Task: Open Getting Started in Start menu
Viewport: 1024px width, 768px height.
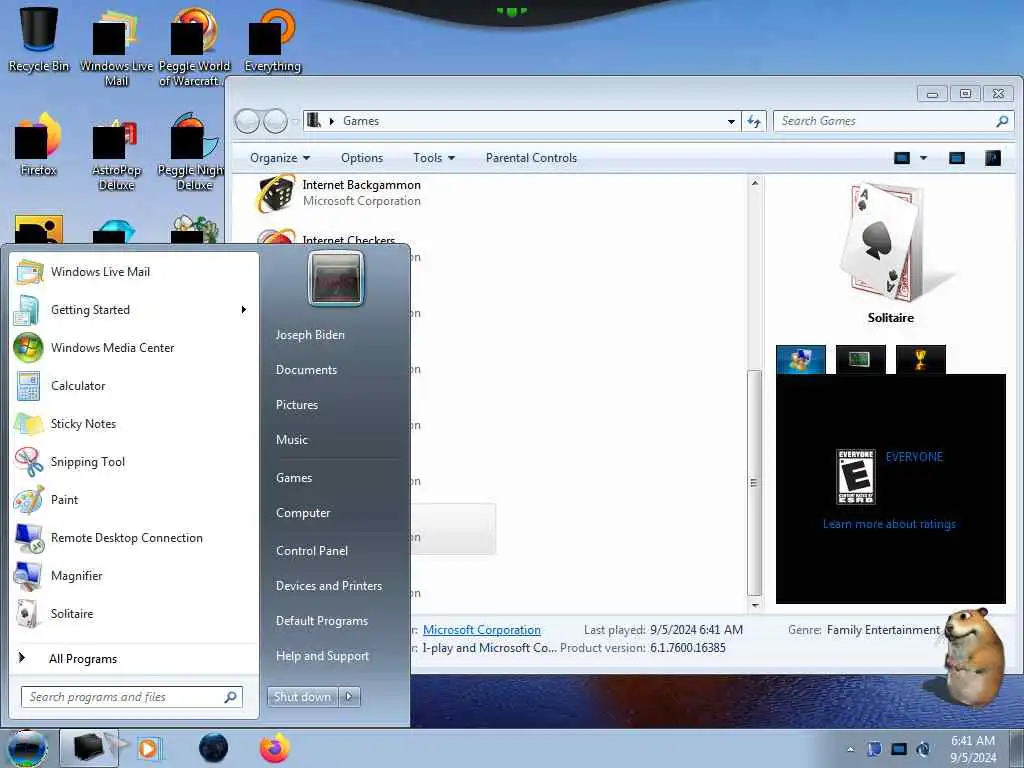Action: click(x=135, y=310)
